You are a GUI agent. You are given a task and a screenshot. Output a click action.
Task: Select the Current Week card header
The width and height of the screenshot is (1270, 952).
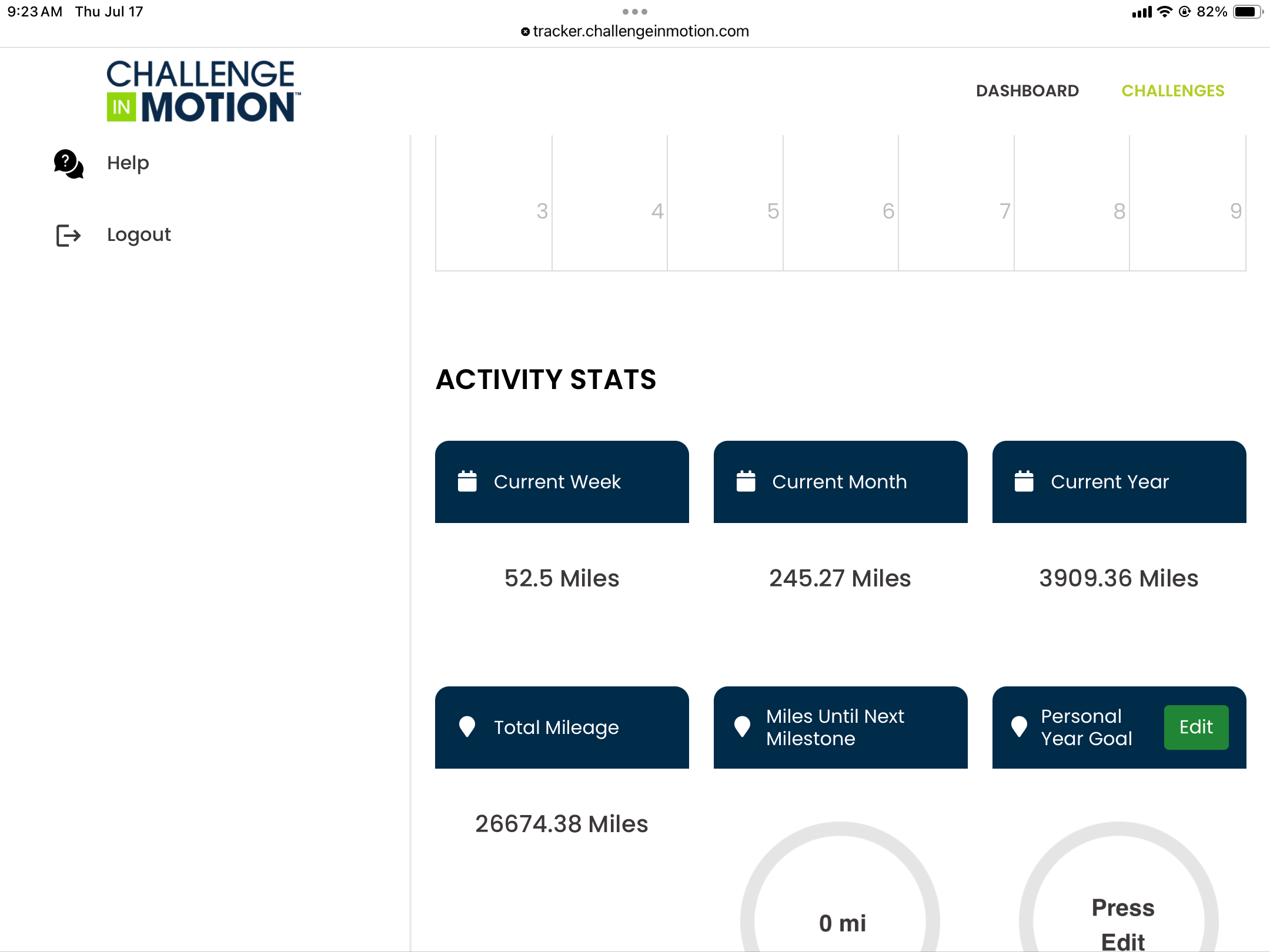tap(562, 481)
